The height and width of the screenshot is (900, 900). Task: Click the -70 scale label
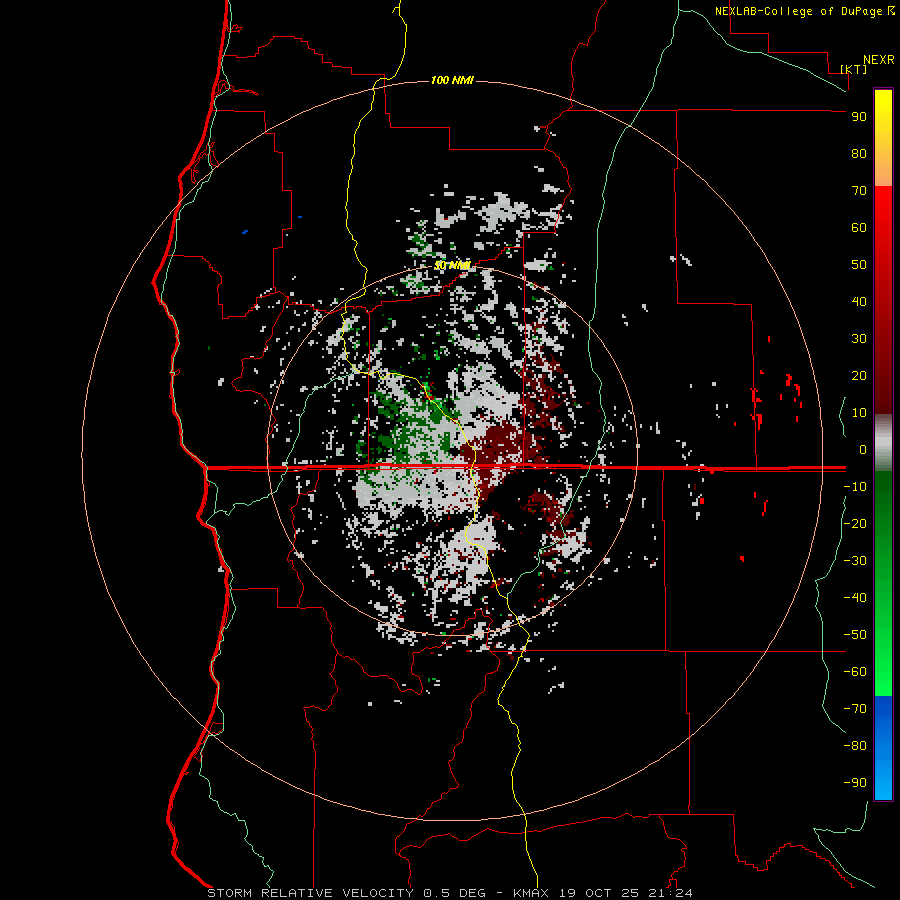855,709
